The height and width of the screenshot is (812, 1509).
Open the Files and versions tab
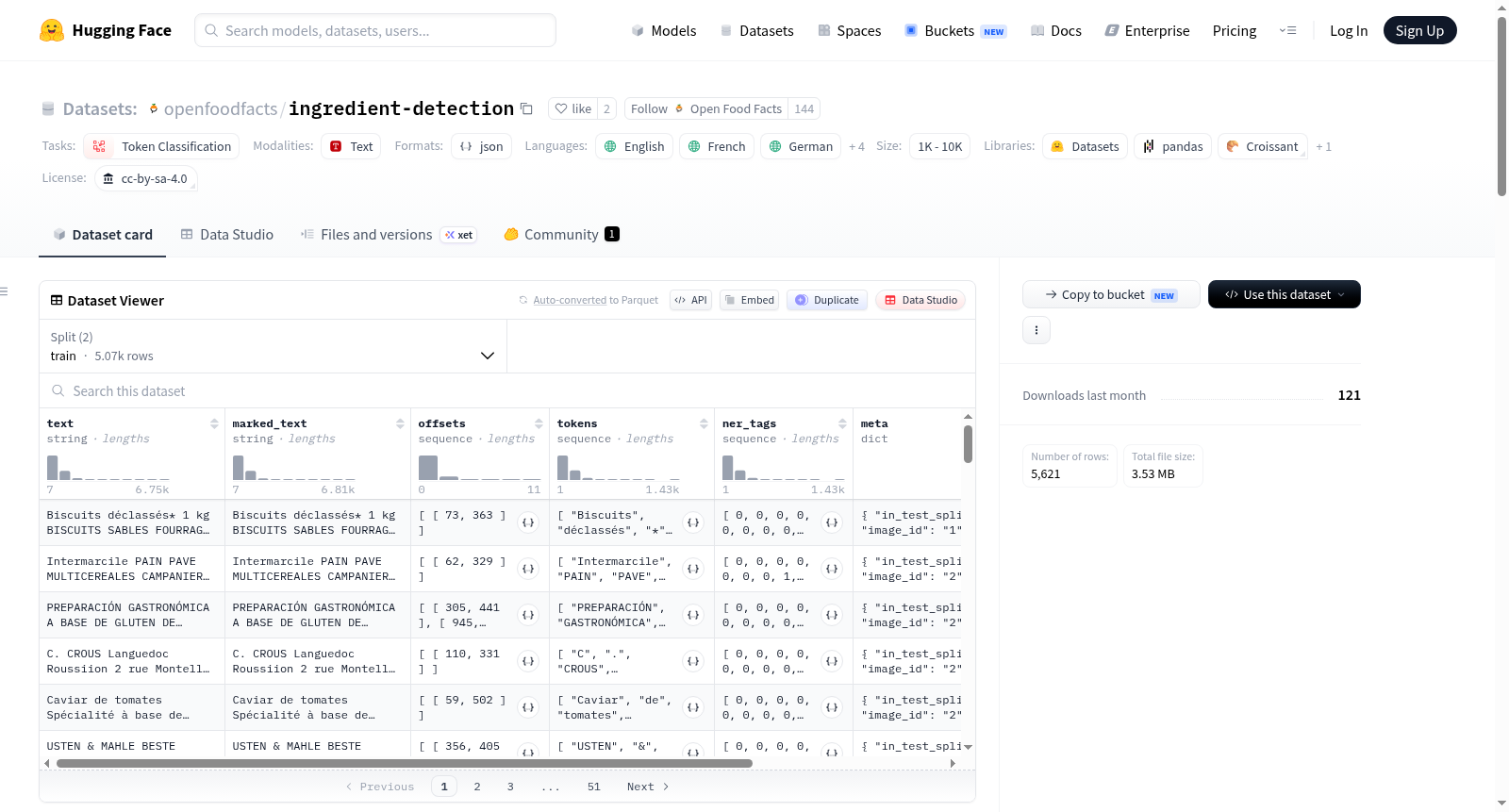tap(388, 234)
